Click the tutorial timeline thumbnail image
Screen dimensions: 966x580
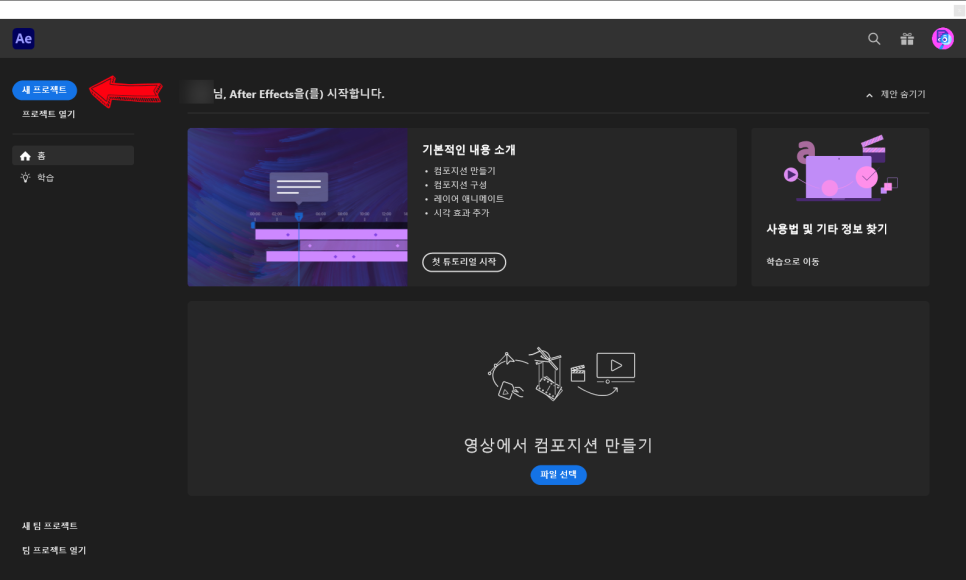(x=297, y=207)
